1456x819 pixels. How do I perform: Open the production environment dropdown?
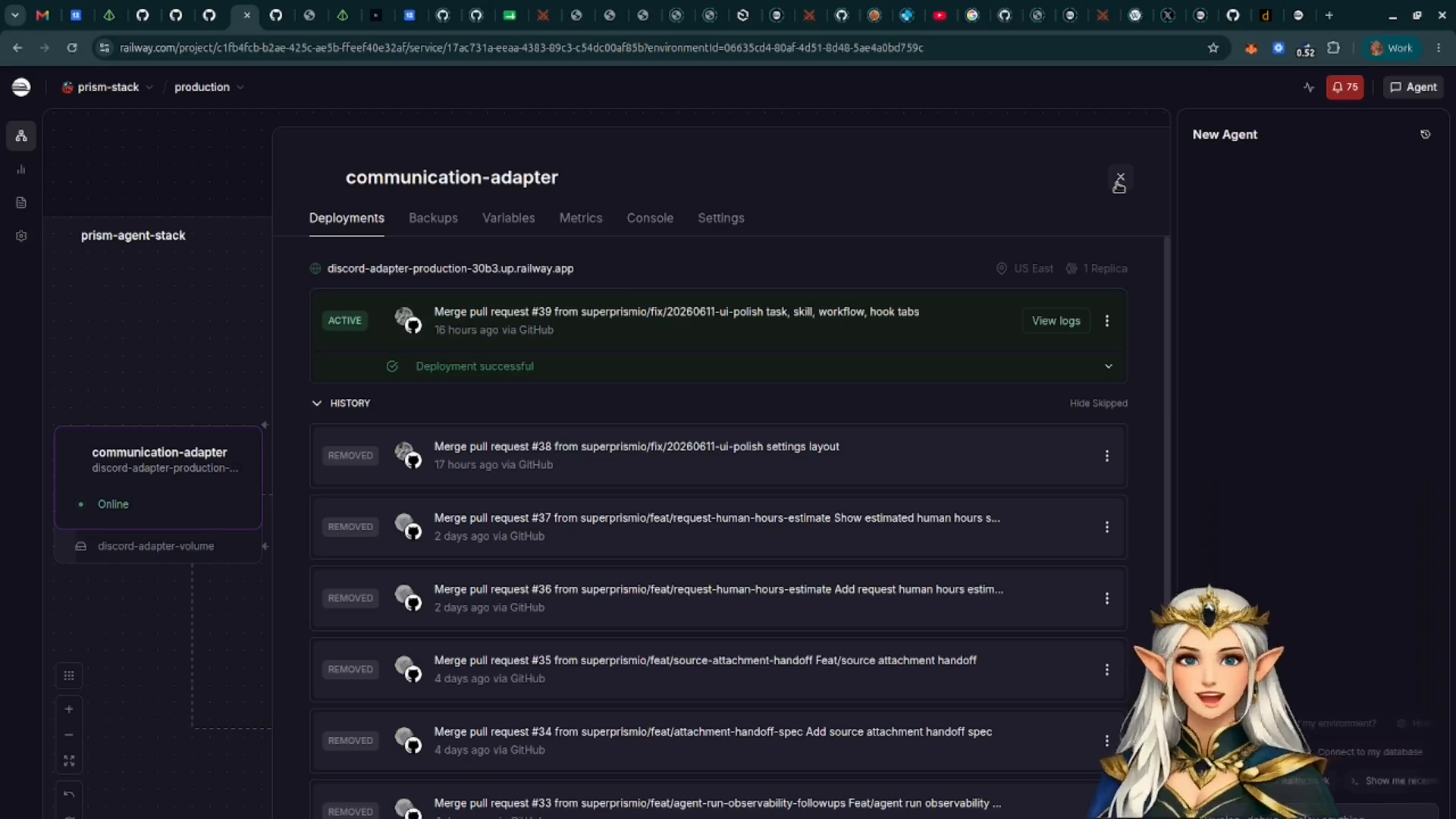click(x=209, y=87)
